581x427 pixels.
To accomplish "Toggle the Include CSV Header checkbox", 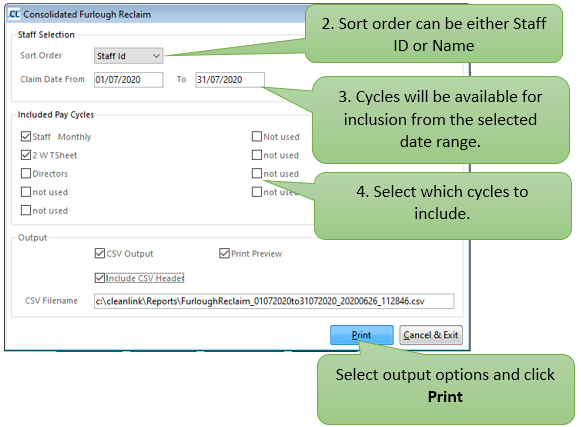I will tap(100, 278).
